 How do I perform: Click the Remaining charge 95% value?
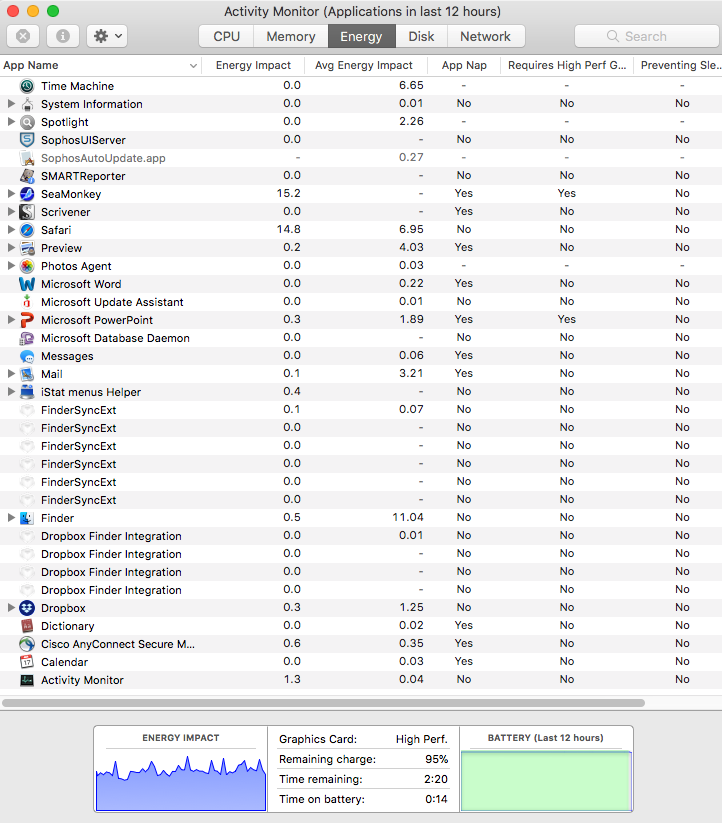437,759
